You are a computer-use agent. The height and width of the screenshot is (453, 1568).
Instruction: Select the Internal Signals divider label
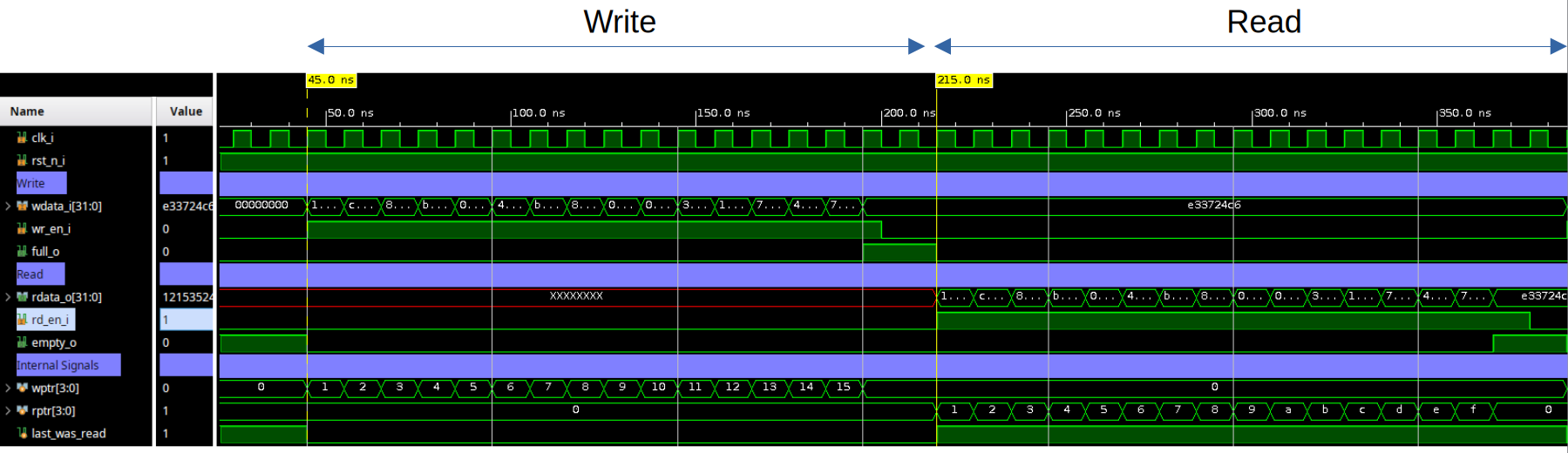point(58,365)
